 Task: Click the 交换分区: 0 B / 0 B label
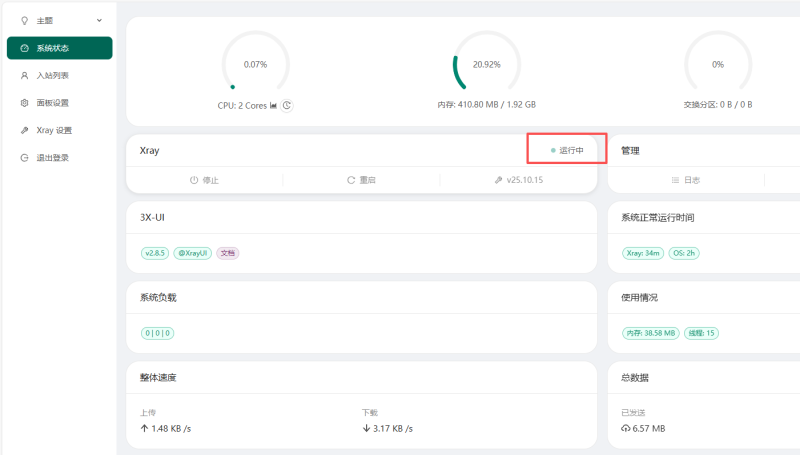(718, 105)
